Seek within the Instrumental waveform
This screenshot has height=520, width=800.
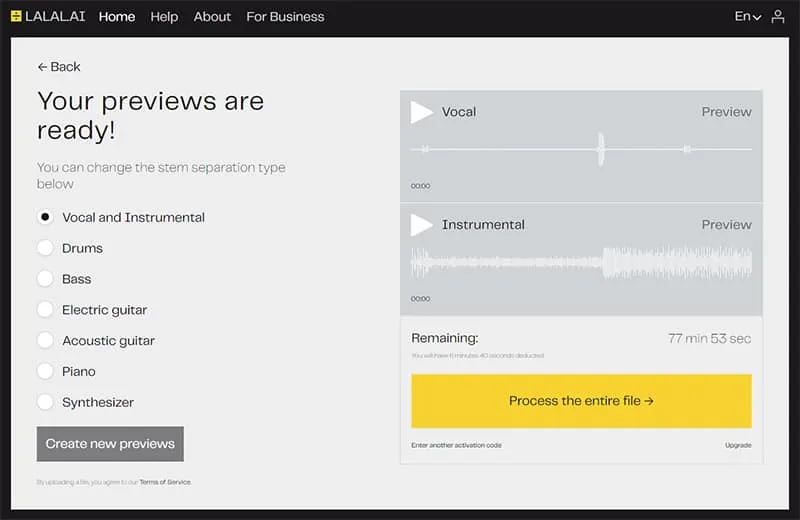[x=581, y=262]
